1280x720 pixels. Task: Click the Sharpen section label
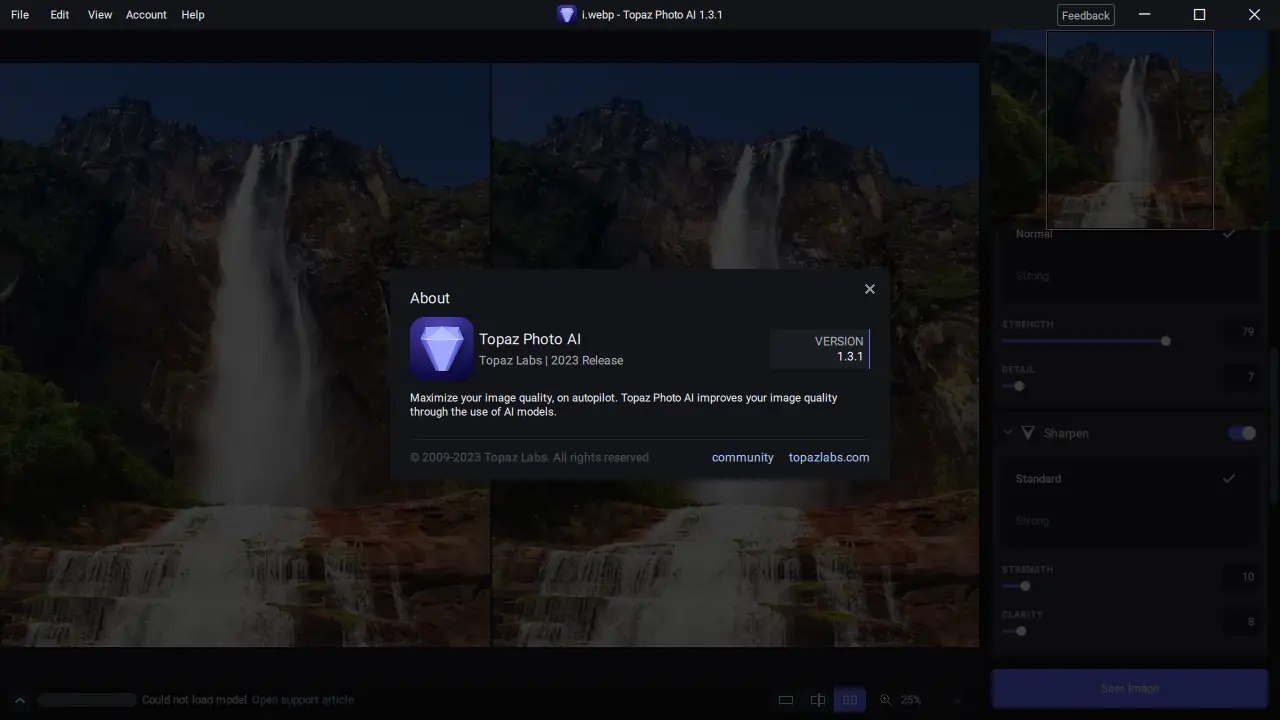pyautogui.click(x=1066, y=433)
